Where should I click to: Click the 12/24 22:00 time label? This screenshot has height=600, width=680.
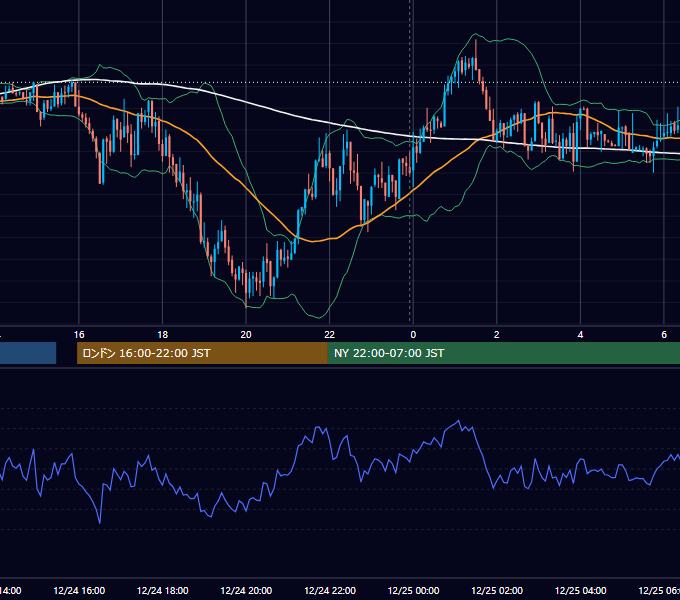point(330,590)
